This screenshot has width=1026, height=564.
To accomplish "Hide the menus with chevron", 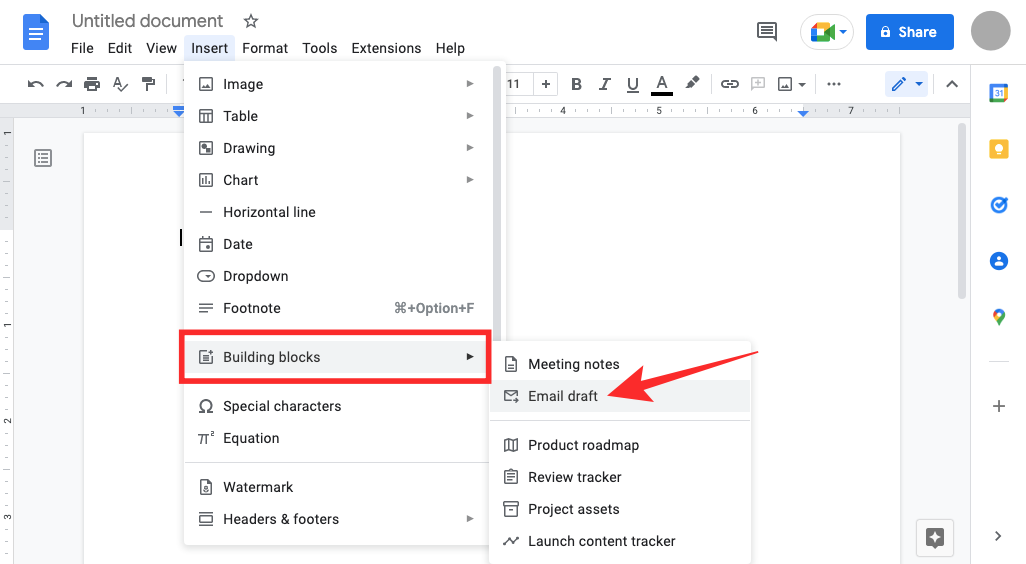I will (952, 84).
